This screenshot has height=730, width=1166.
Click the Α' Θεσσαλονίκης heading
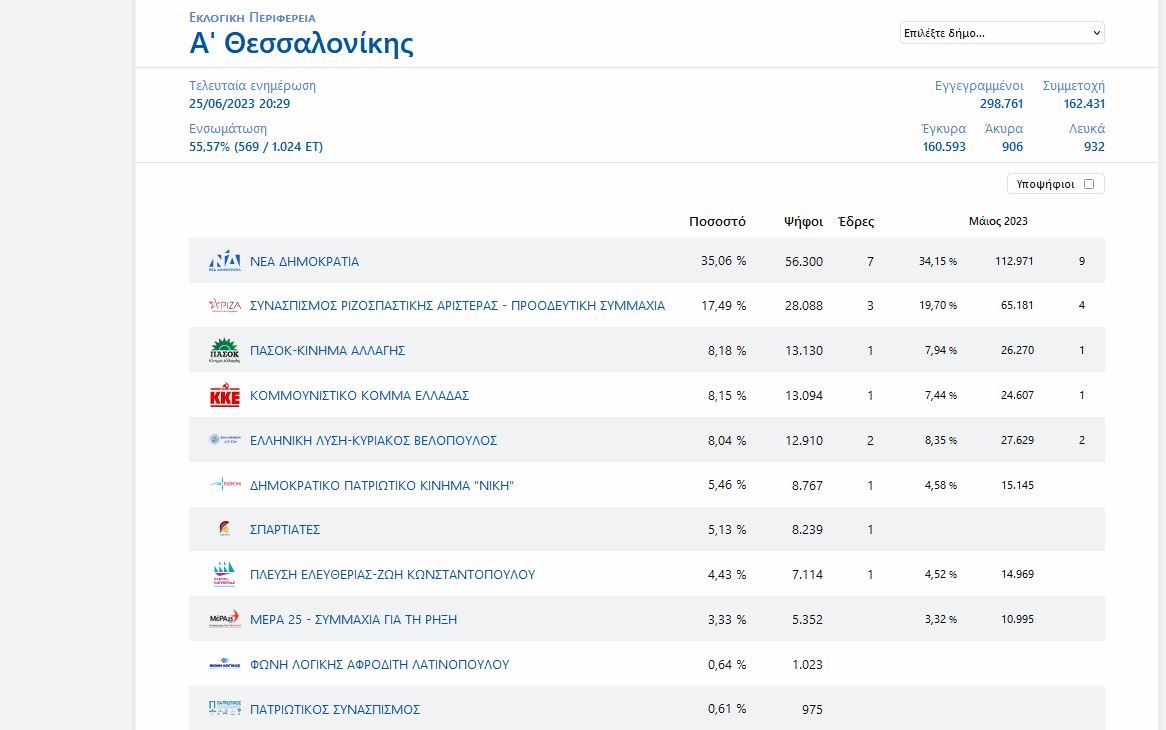(301, 44)
